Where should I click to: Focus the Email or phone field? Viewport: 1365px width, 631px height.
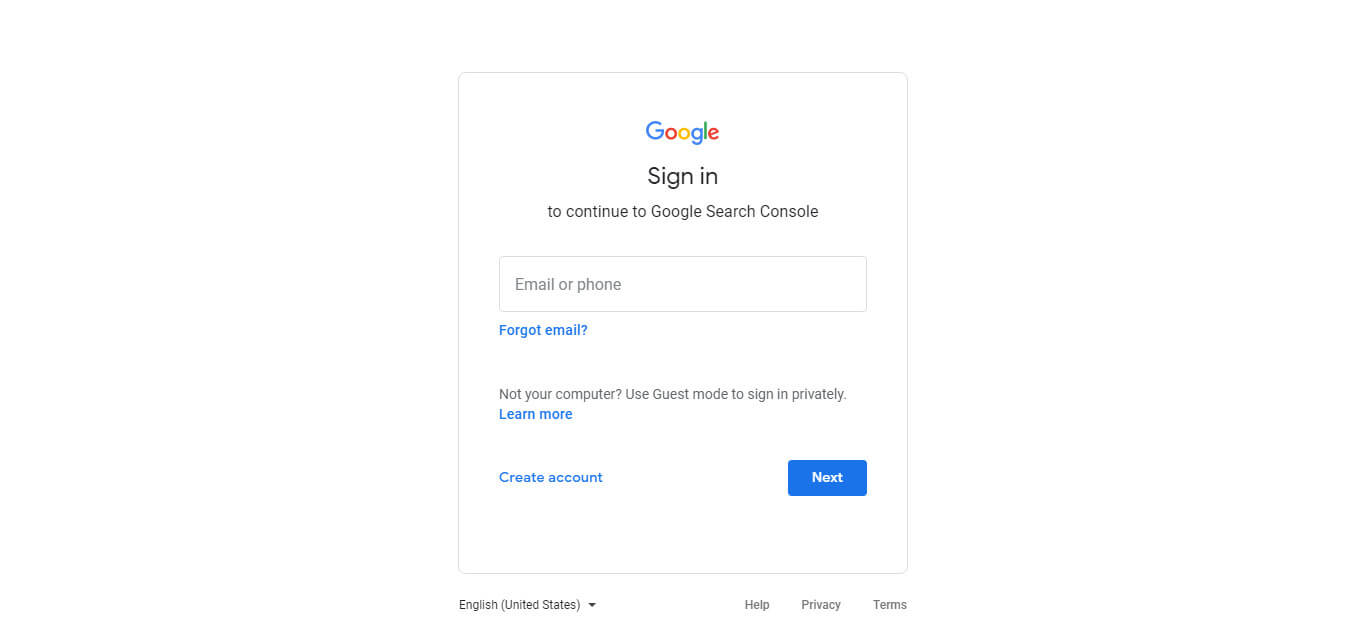682,284
